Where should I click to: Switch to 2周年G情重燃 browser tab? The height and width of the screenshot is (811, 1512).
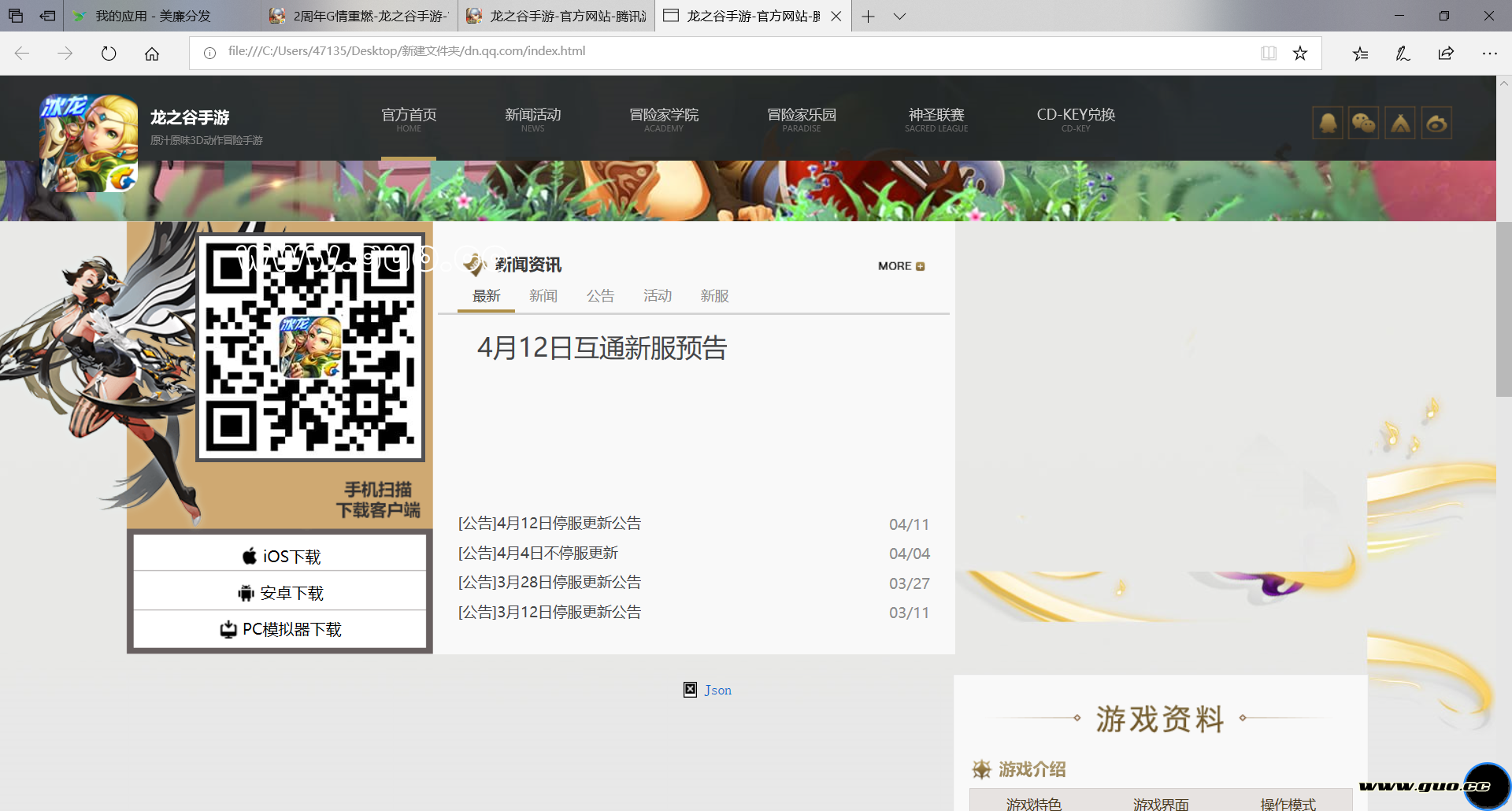360,16
